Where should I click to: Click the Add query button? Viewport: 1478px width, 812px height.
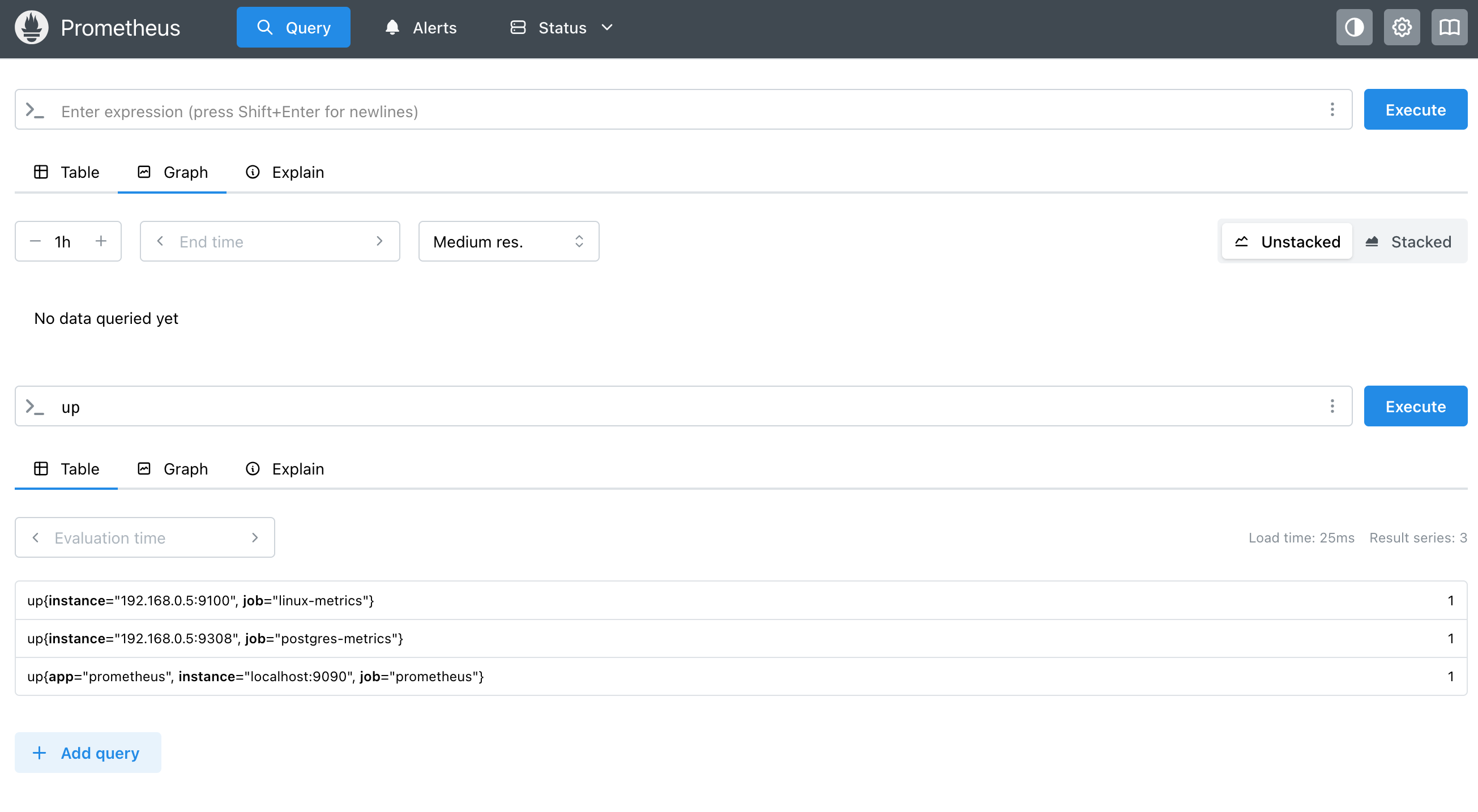(88, 753)
